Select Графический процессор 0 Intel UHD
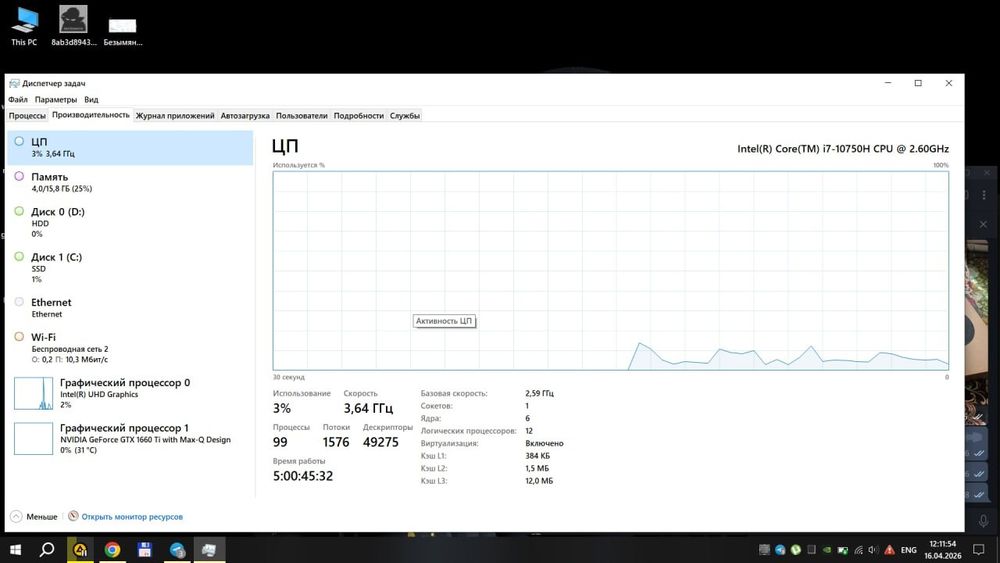Image resolution: width=1000 pixels, height=563 pixels. click(130, 393)
